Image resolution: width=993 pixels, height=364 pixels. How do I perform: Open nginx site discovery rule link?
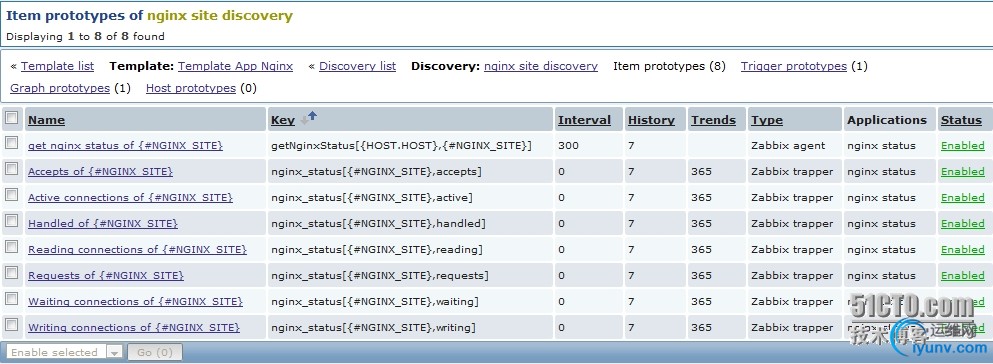541,66
